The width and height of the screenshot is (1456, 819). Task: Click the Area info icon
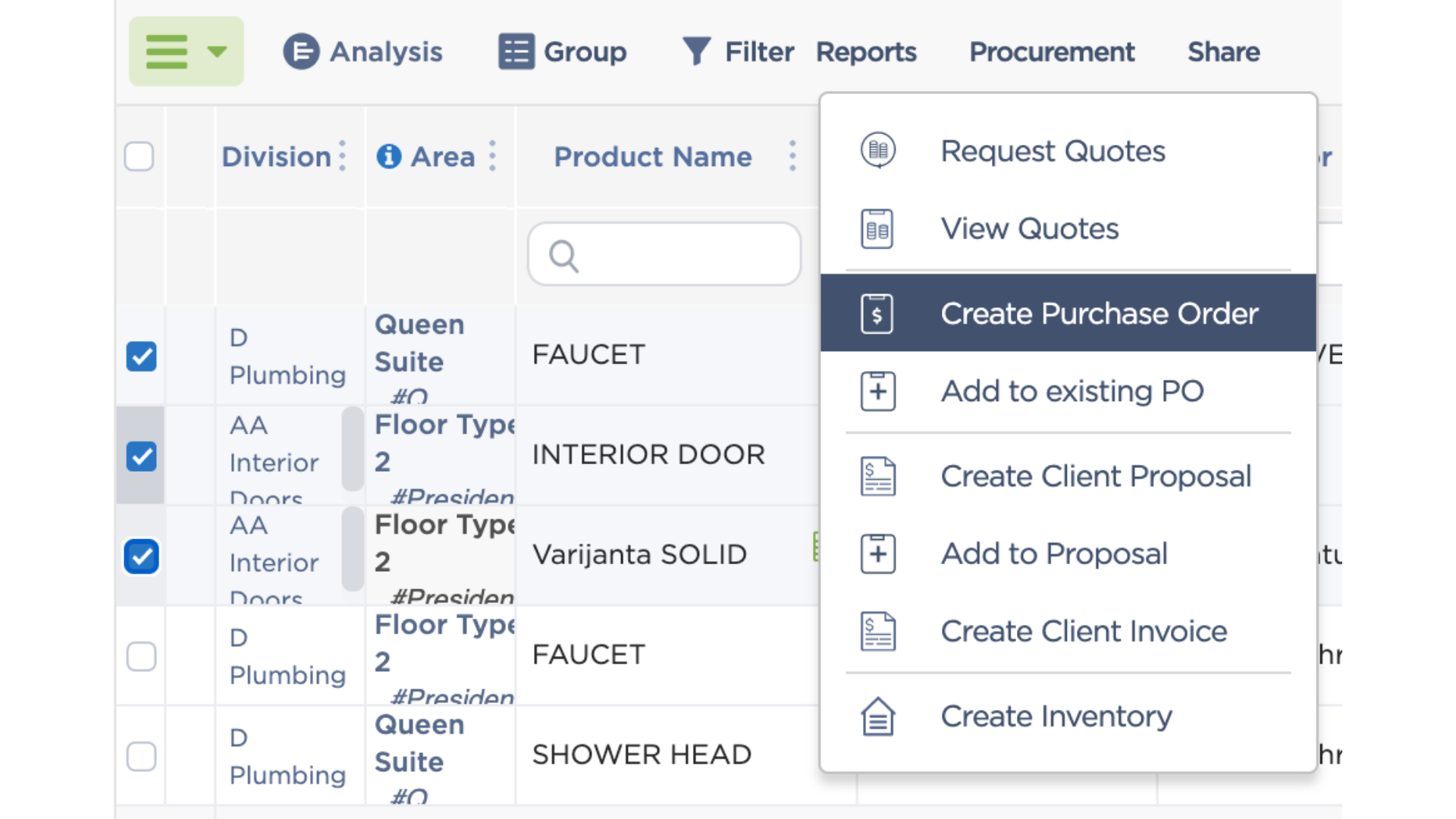coord(389,156)
